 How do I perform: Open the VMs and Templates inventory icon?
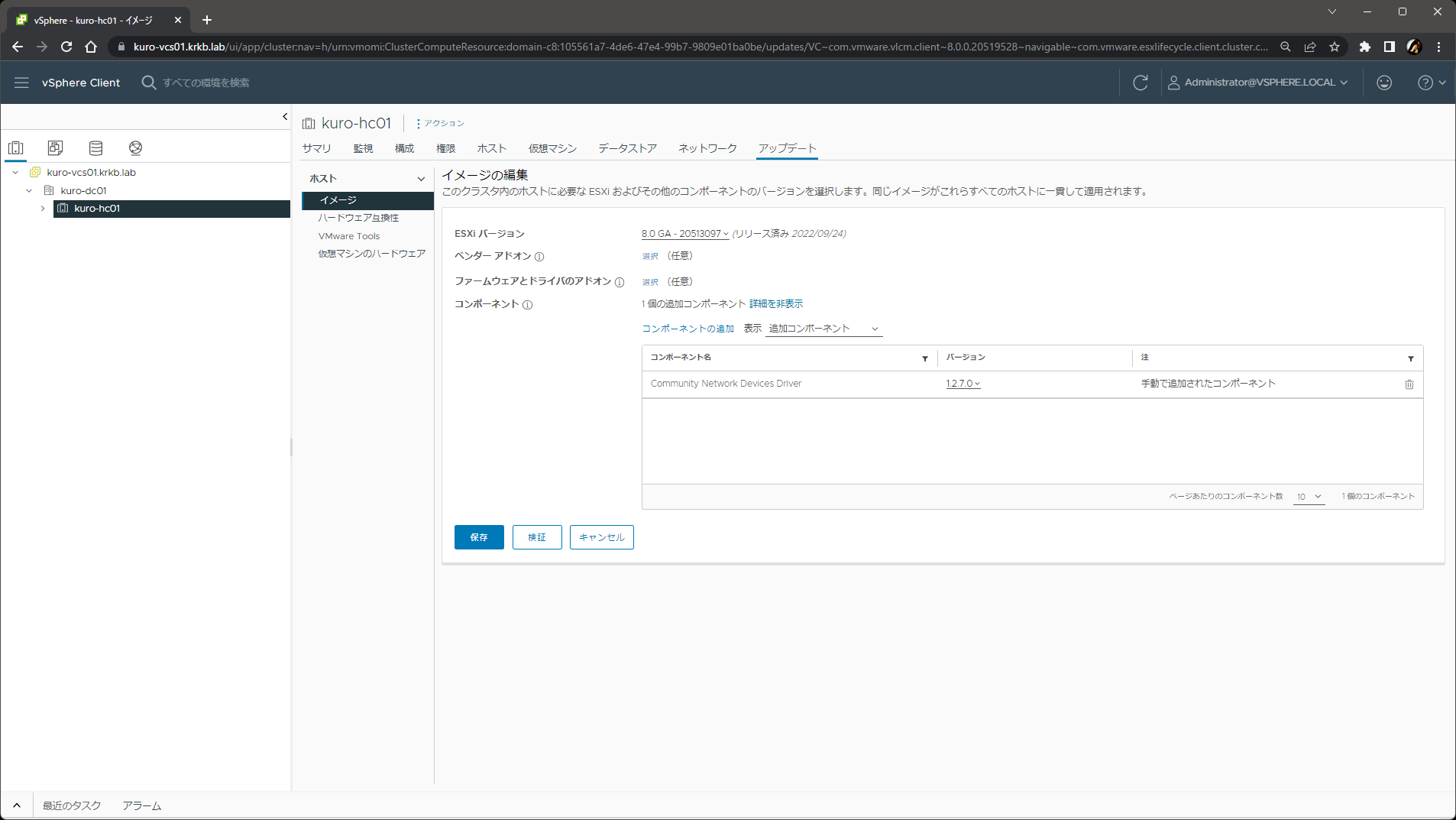56,147
